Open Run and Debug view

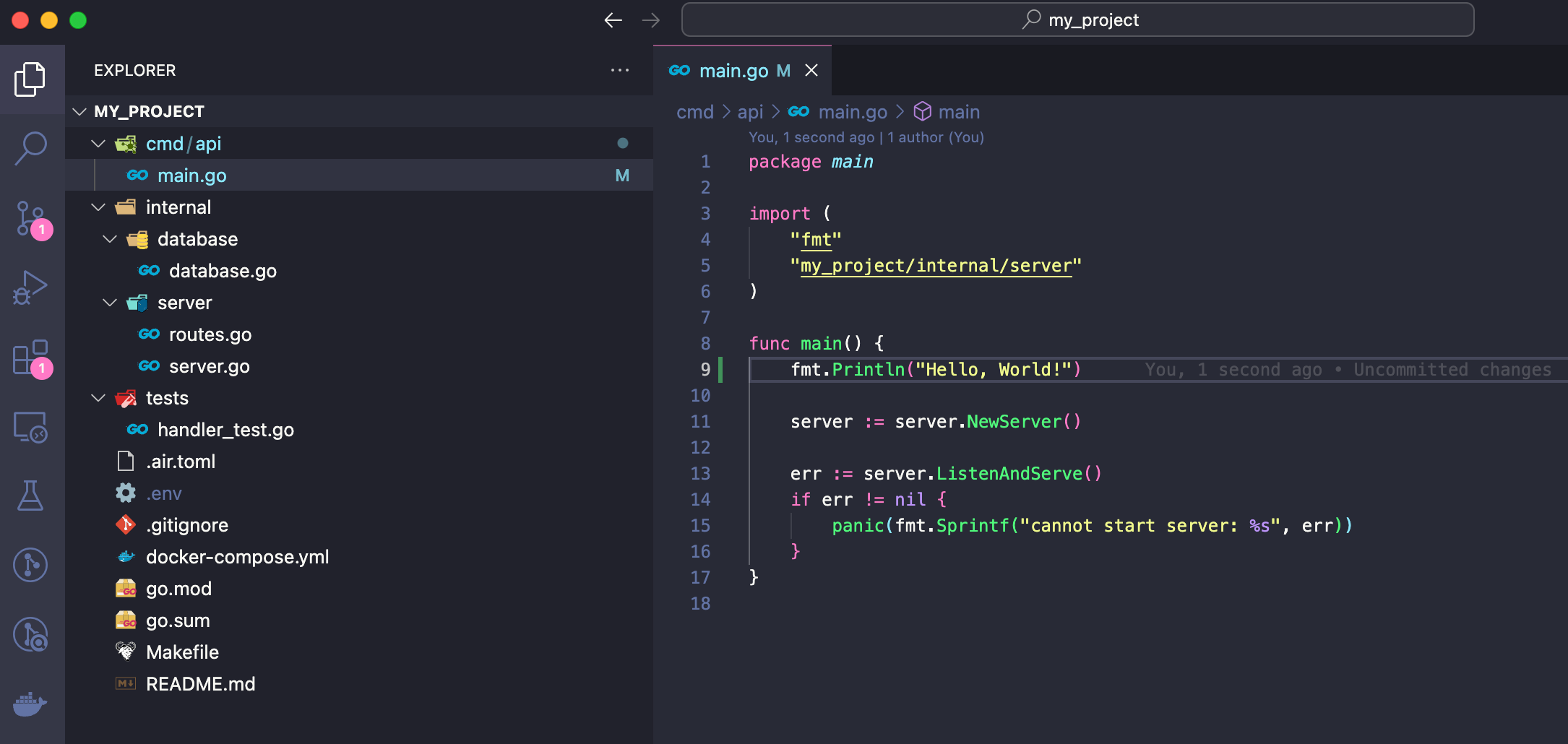(30, 287)
